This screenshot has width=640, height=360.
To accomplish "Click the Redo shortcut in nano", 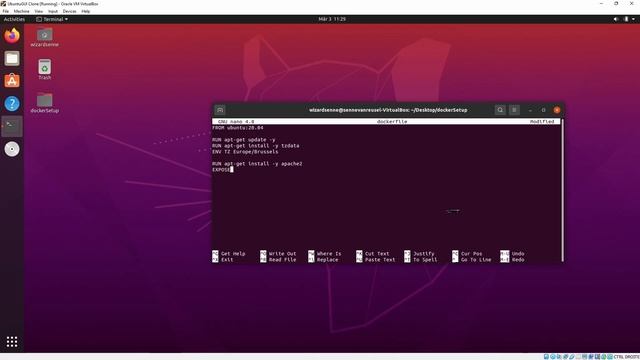I will point(512,260).
